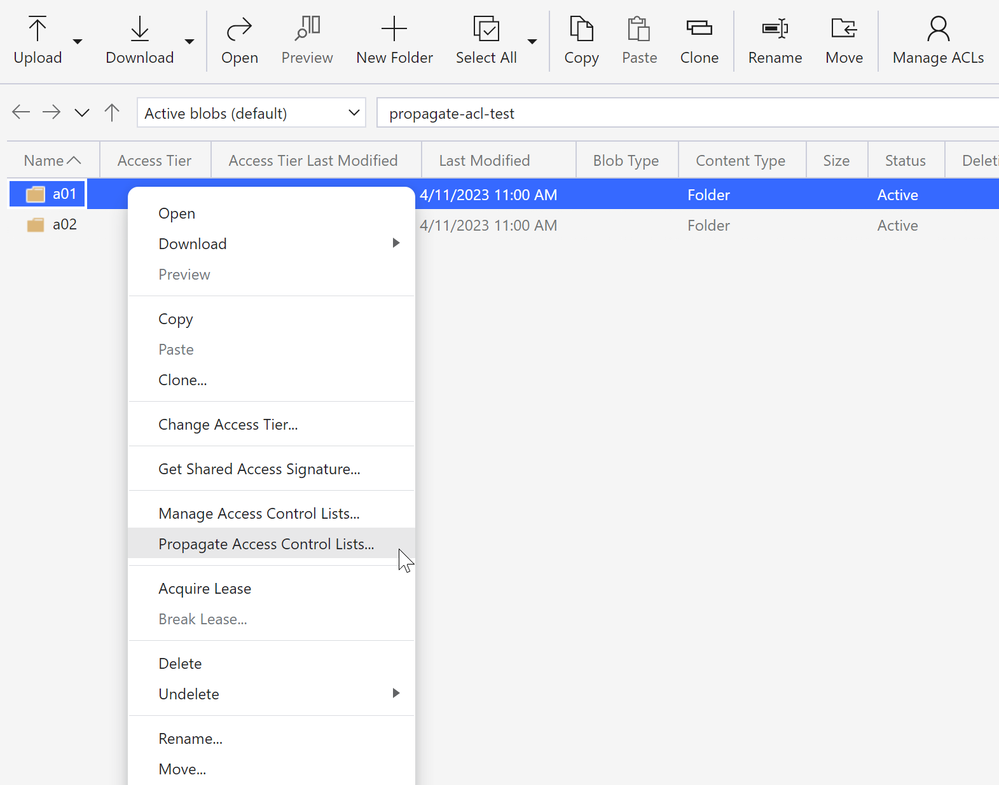
Task: Sort by Content Type column header
Action: point(740,161)
